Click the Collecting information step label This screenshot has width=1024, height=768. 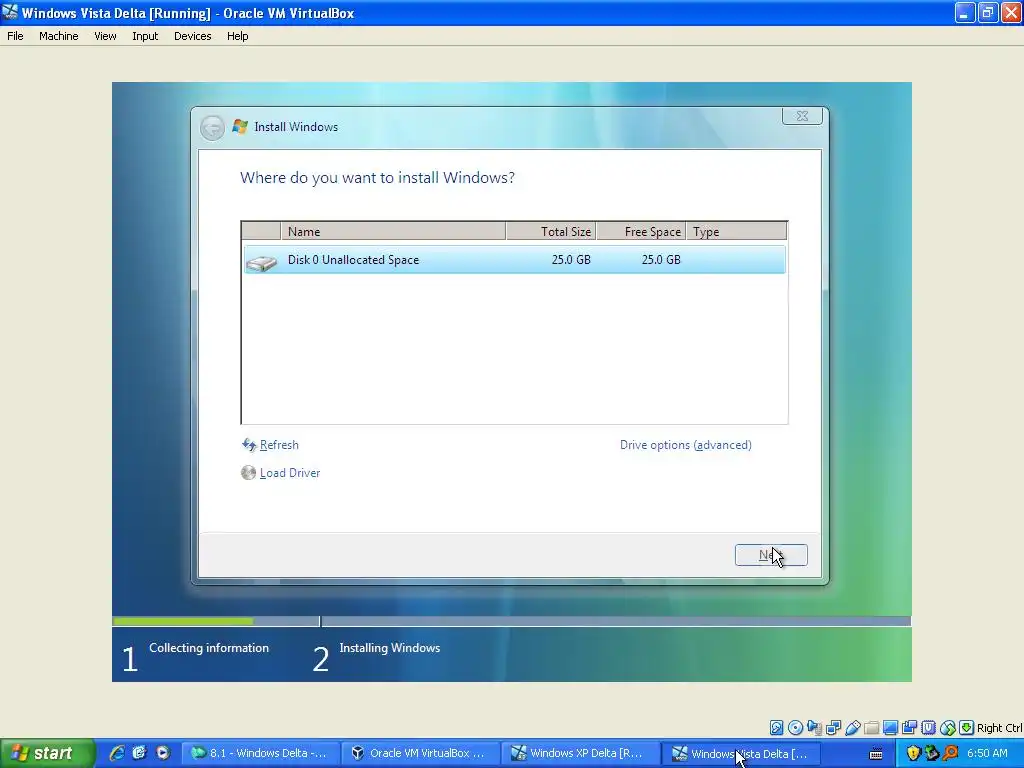[x=209, y=648]
